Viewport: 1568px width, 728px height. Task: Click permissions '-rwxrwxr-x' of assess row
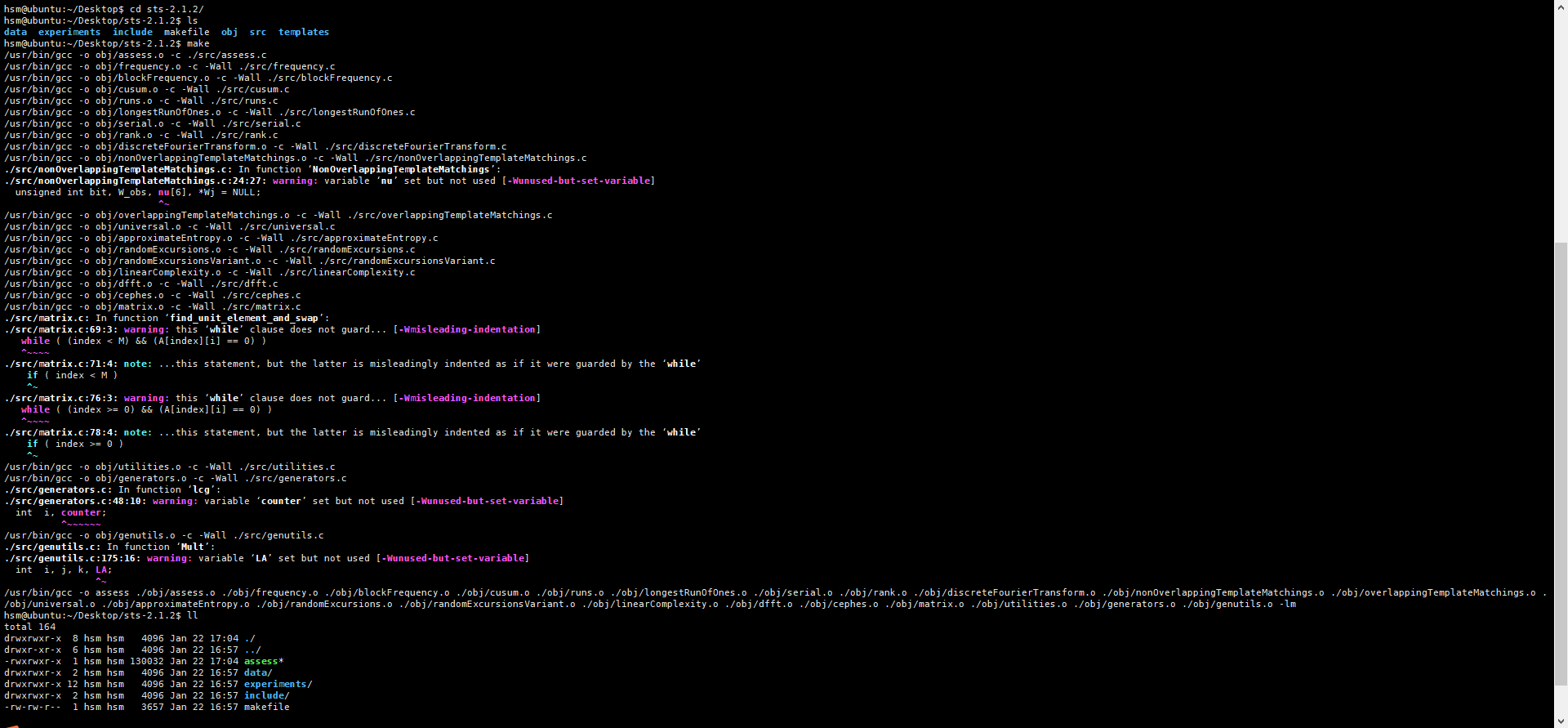coord(33,661)
